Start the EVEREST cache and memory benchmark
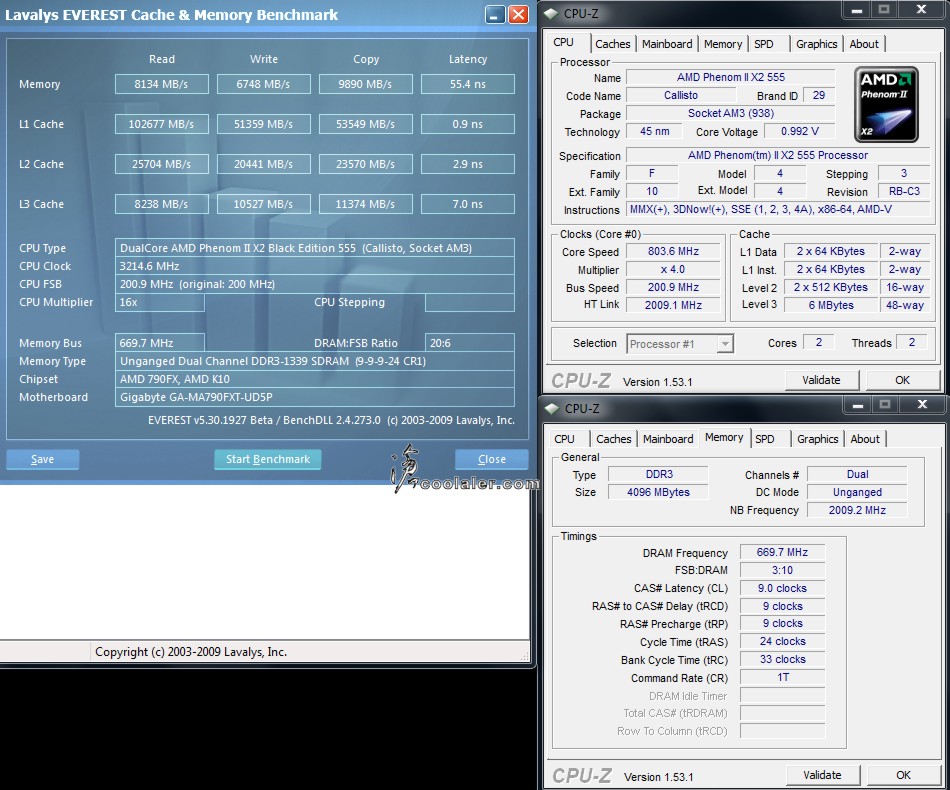 [268, 459]
